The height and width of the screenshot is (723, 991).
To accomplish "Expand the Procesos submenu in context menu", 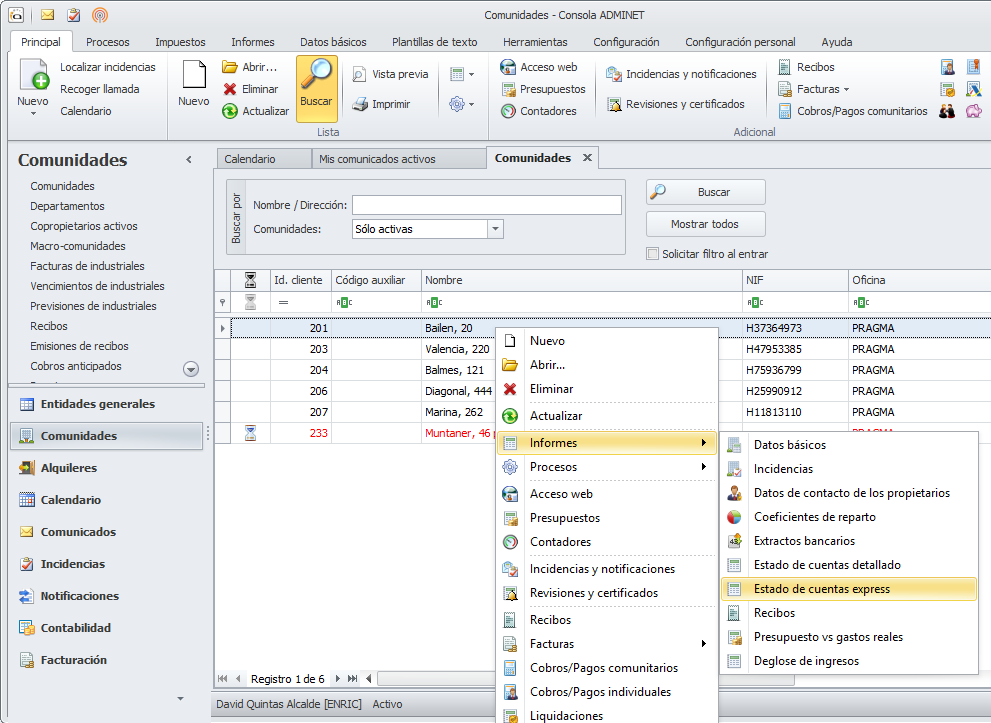I will pyautogui.click(x=607, y=467).
